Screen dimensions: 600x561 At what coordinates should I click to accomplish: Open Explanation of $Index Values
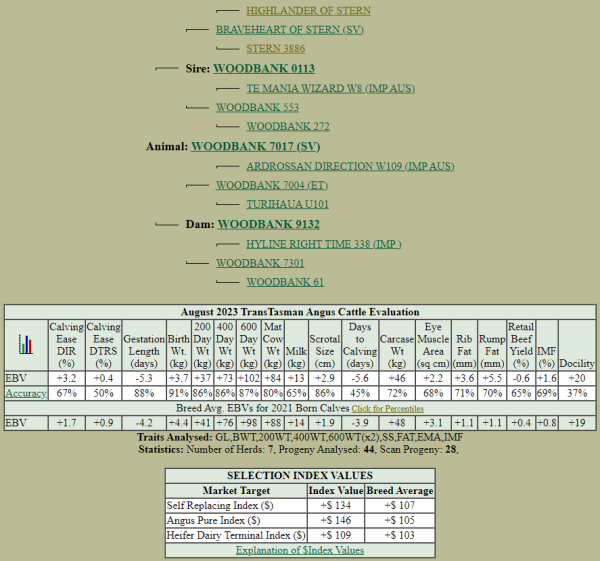[x=300, y=551]
